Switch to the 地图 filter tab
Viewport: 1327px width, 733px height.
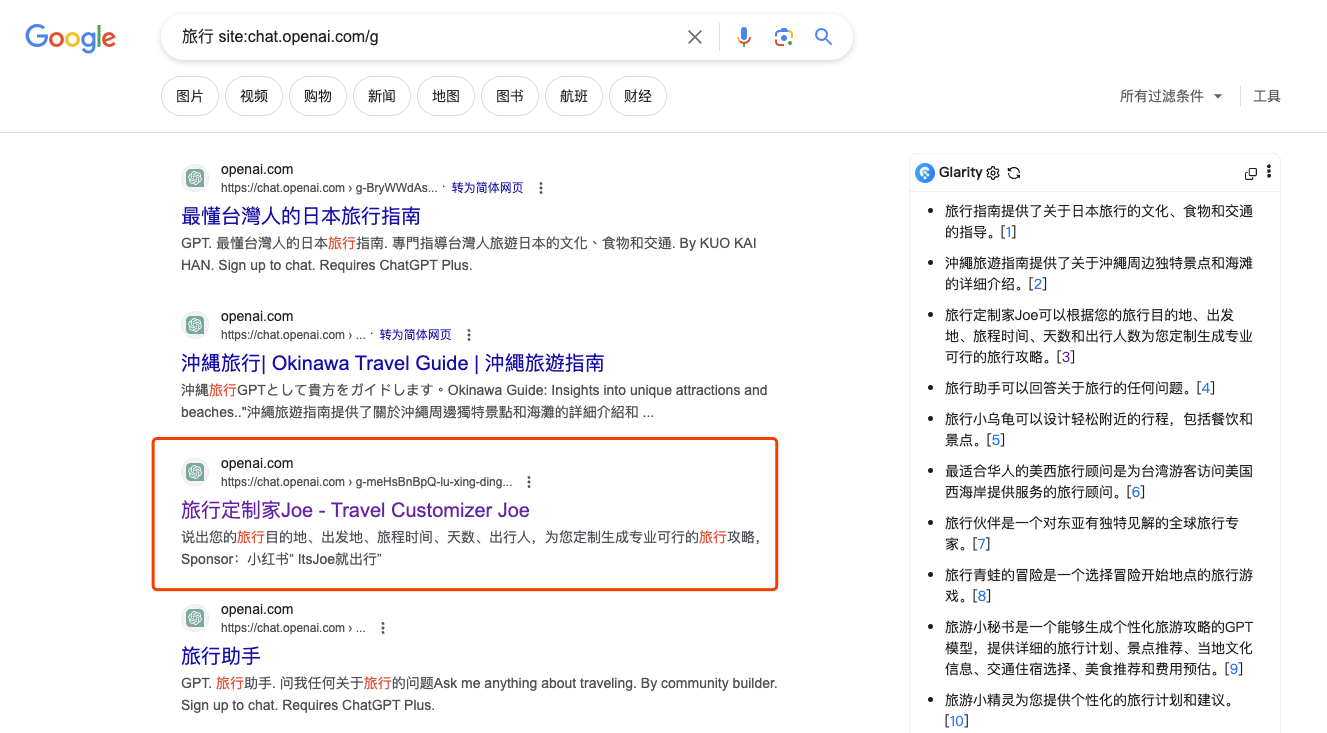pyautogui.click(x=446, y=96)
